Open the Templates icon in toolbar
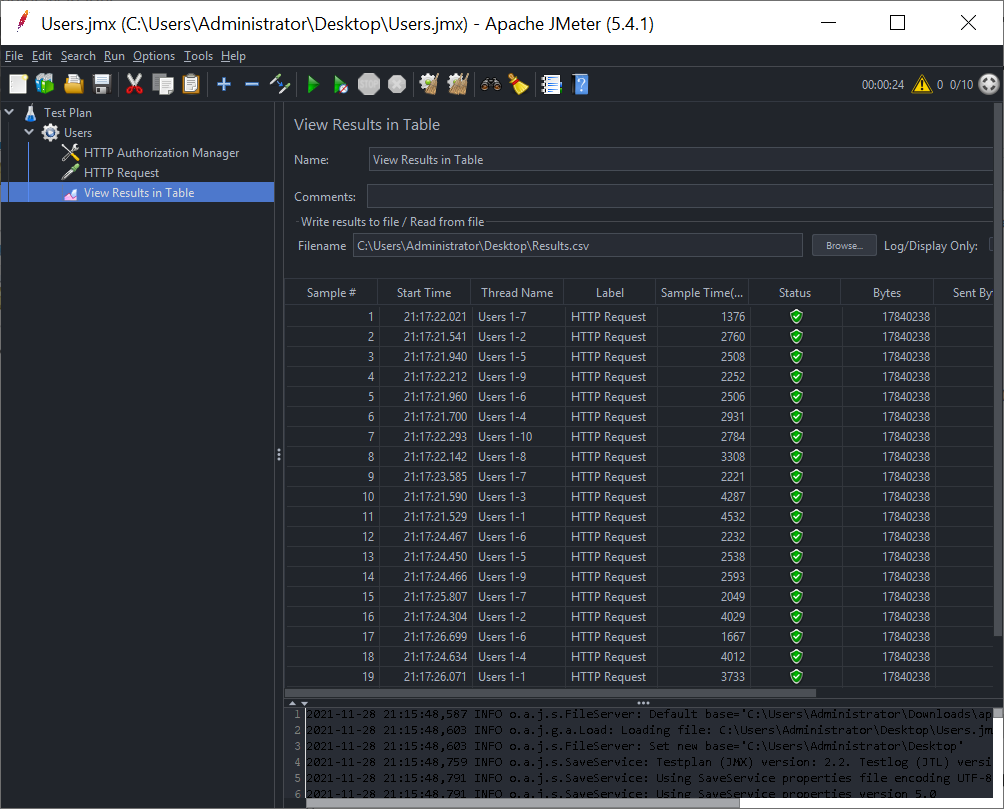 click(45, 84)
